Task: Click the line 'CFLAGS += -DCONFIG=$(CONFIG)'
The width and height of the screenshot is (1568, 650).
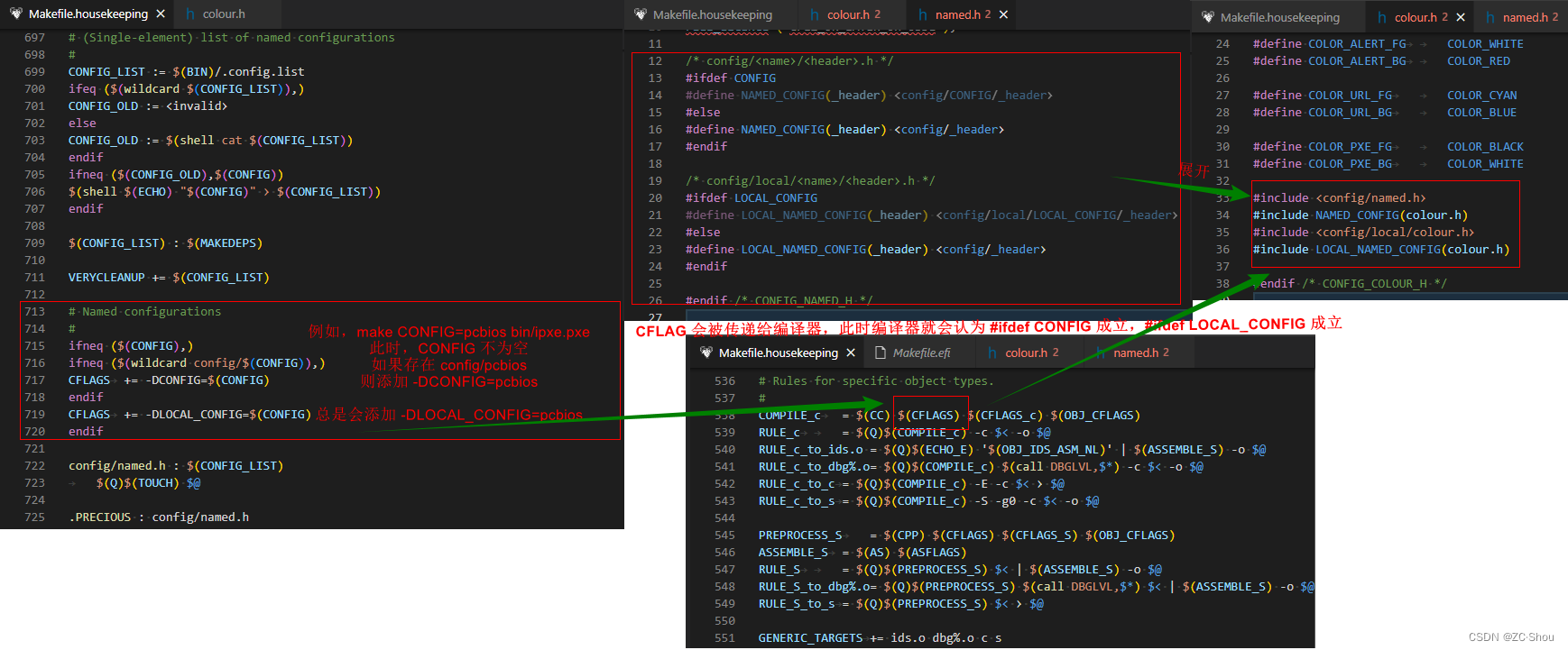Action: [169, 380]
